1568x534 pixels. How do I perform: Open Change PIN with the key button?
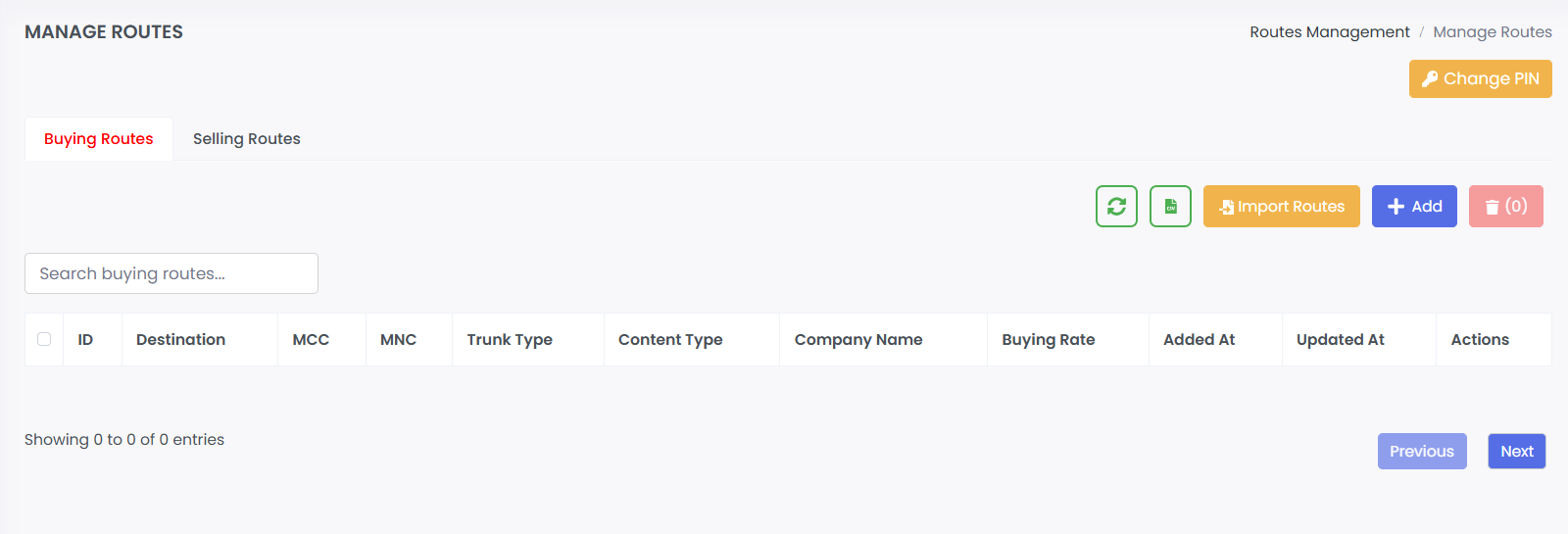pyautogui.click(x=1480, y=79)
